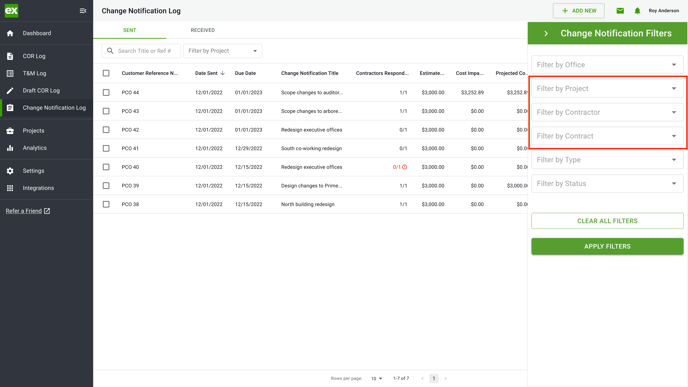Click the ADD NEW button
The width and height of the screenshot is (688, 387).
(579, 11)
